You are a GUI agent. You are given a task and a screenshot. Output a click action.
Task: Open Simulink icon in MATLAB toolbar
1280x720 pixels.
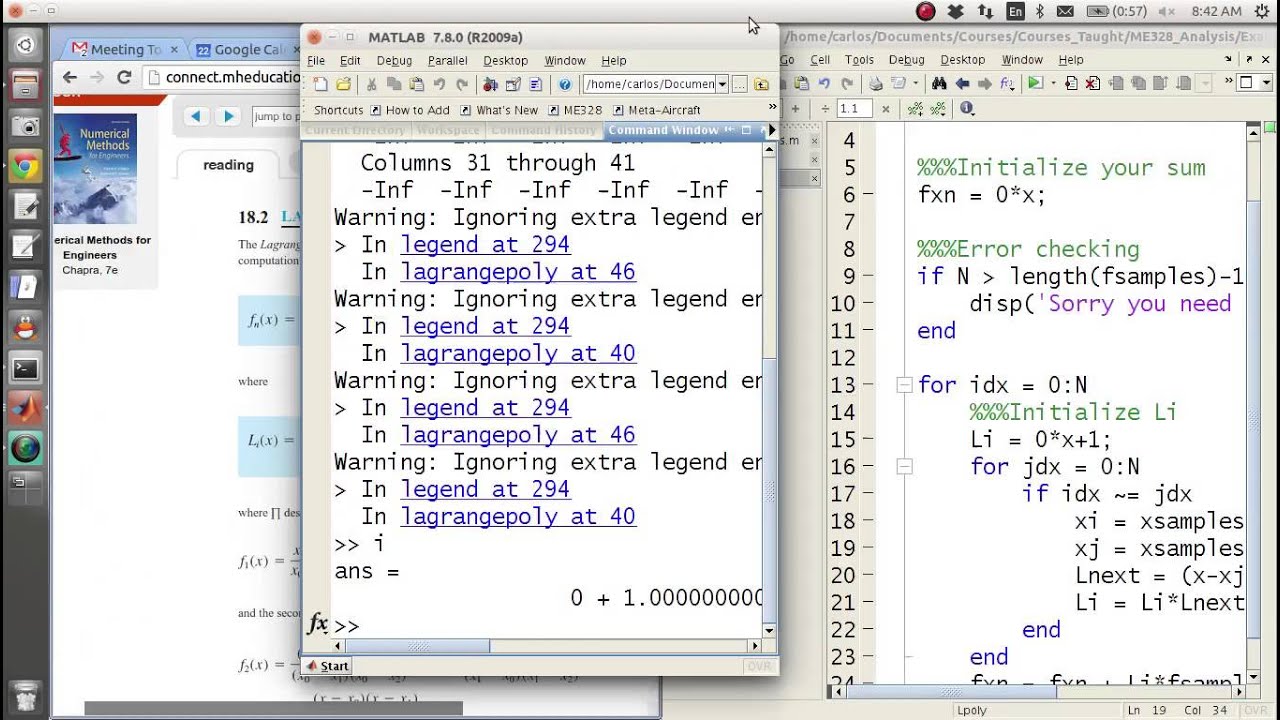pyautogui.click(x=490, y=85)
